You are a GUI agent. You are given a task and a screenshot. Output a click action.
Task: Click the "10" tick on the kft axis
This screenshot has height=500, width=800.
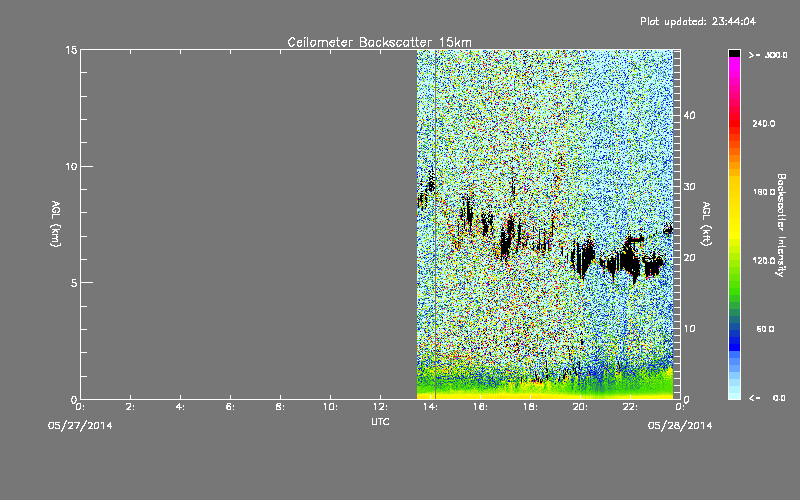pyautogui.click(x=689, y=328)
